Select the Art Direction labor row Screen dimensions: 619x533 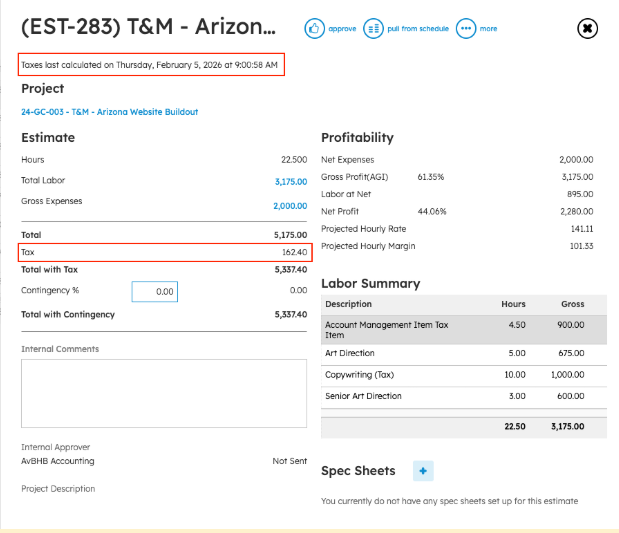pyautogui.click(x=464, y=353)
